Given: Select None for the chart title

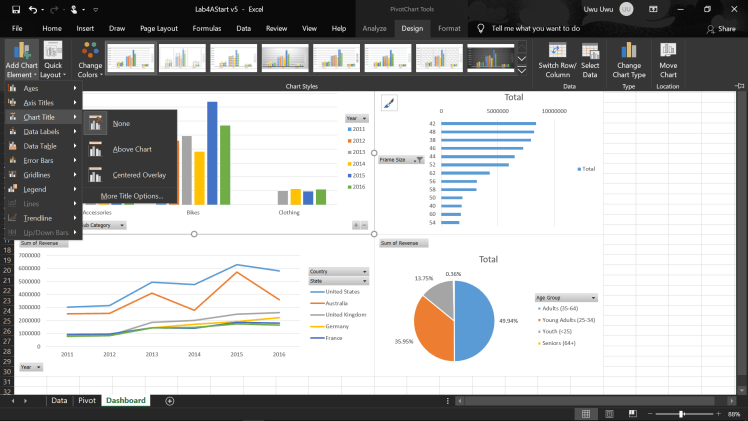Looking at the screenshot, I should 120,123.
